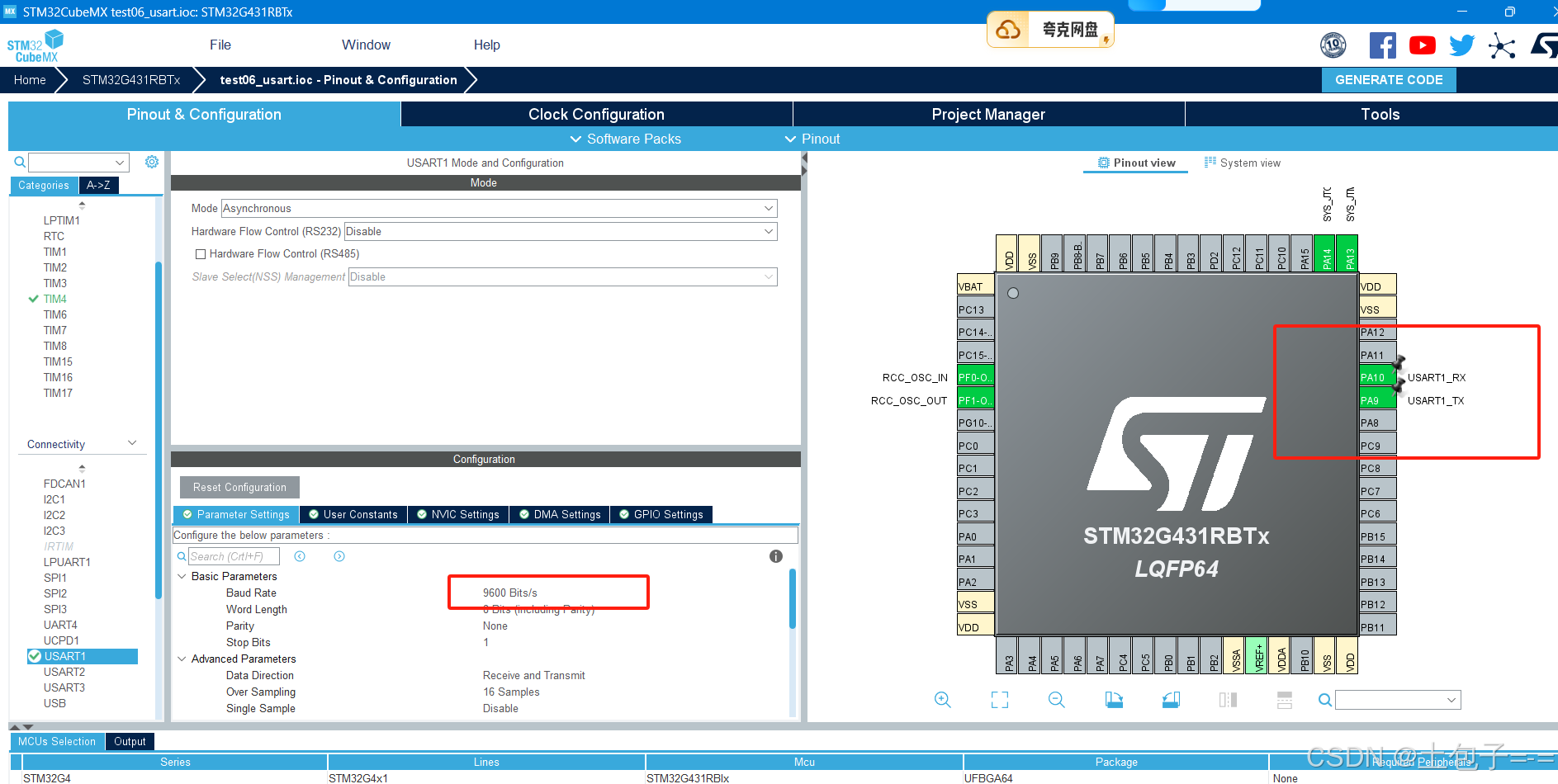Select TIM4 in the peripheral list
1558x784 pixels.
[55, 299]
